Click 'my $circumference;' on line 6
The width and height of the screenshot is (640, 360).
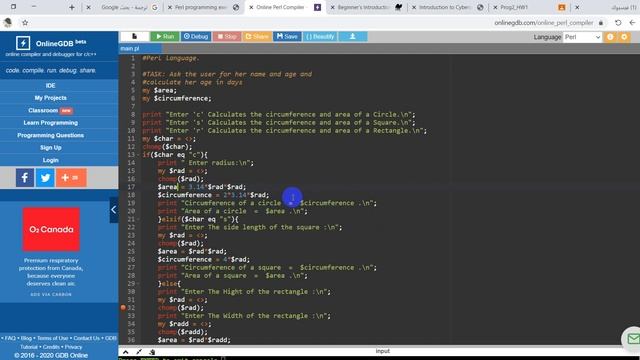pos(177,98)
